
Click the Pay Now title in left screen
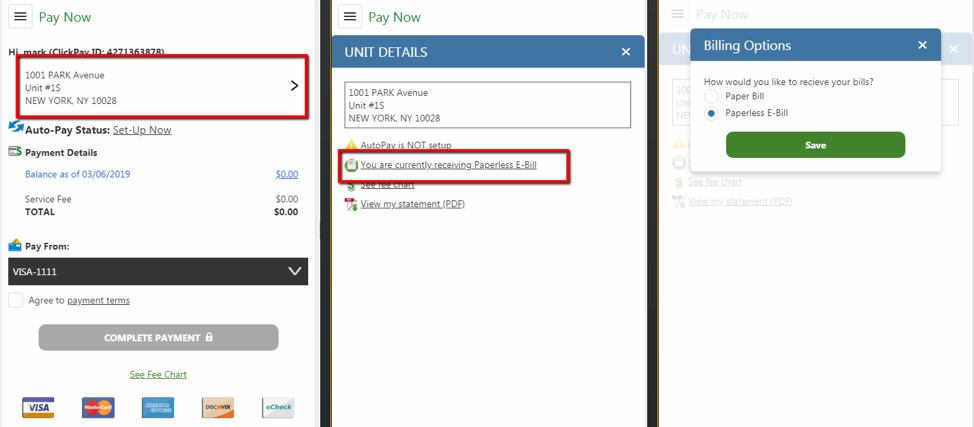[x=65, y=17]
